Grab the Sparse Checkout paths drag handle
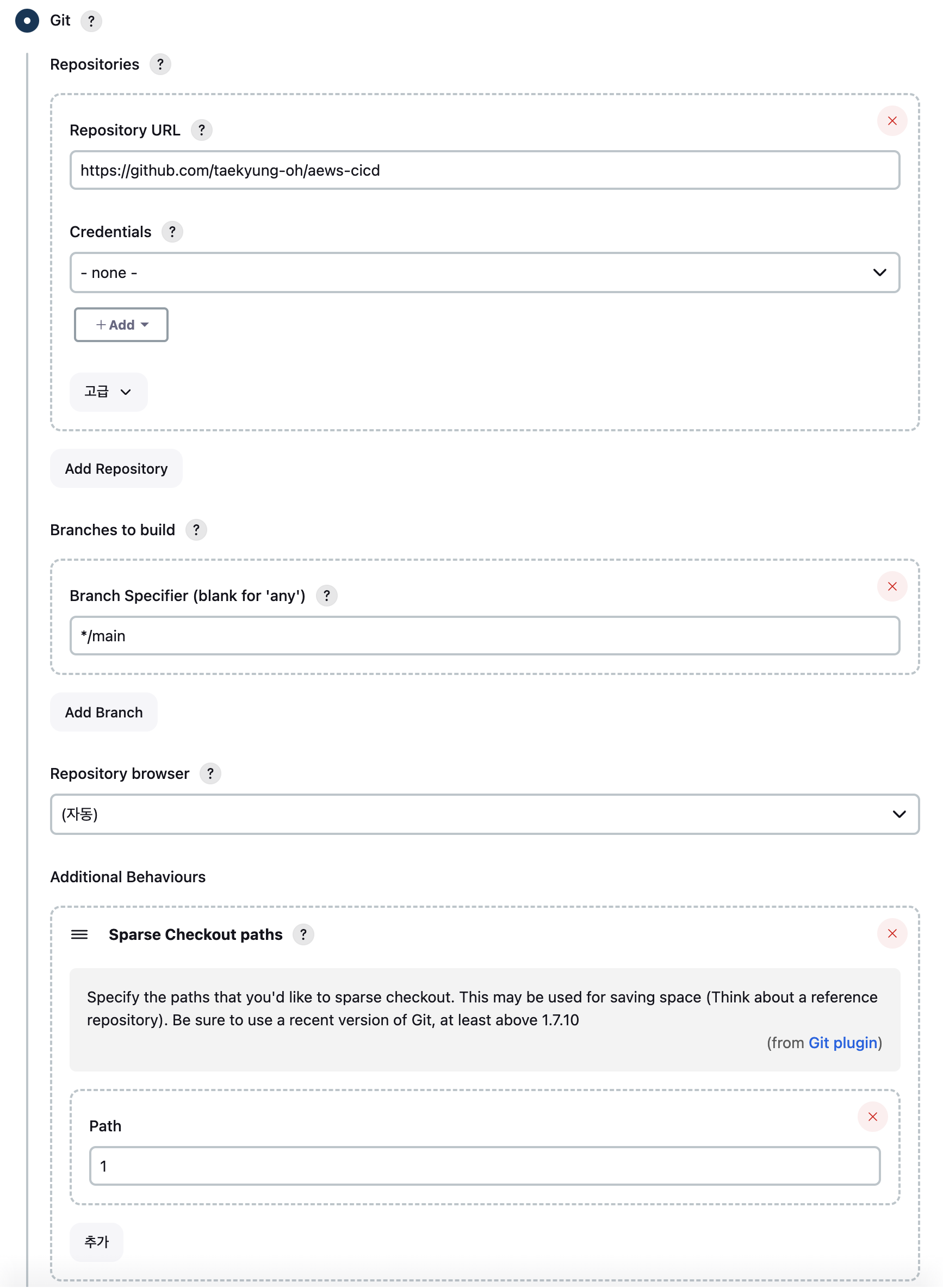 pyautogui.click(x=79, y=934)
